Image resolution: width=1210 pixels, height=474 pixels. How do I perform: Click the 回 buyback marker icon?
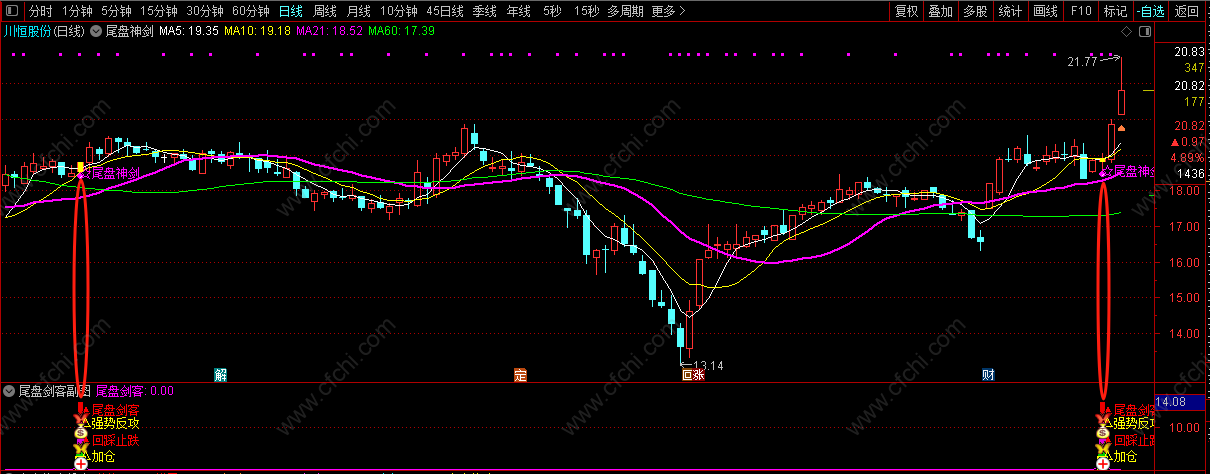686,375
